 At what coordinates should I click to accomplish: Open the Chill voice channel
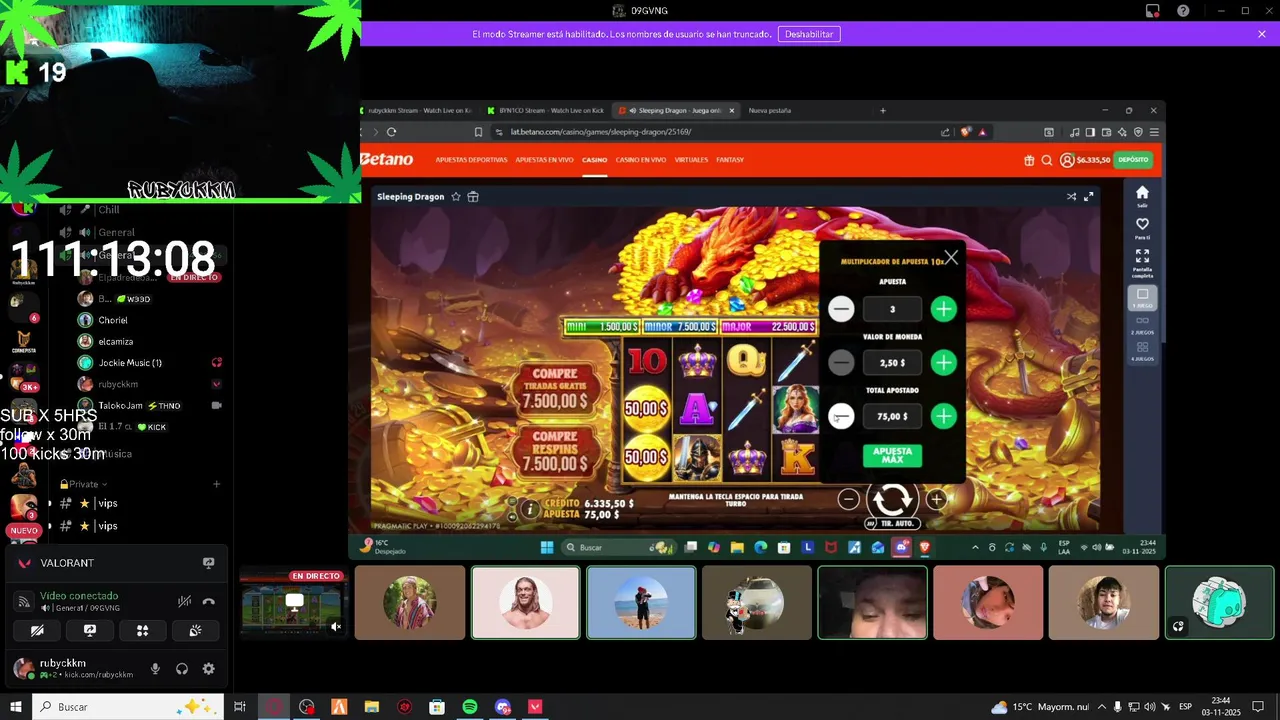pos(108,210)
